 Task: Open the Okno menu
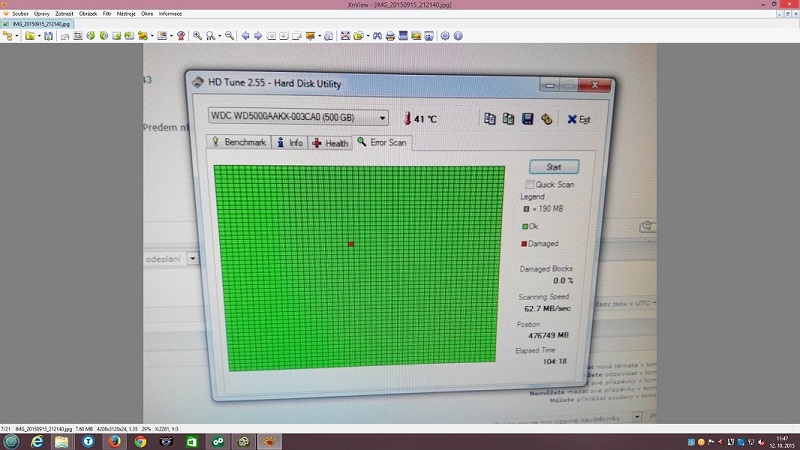pos(147,14)
